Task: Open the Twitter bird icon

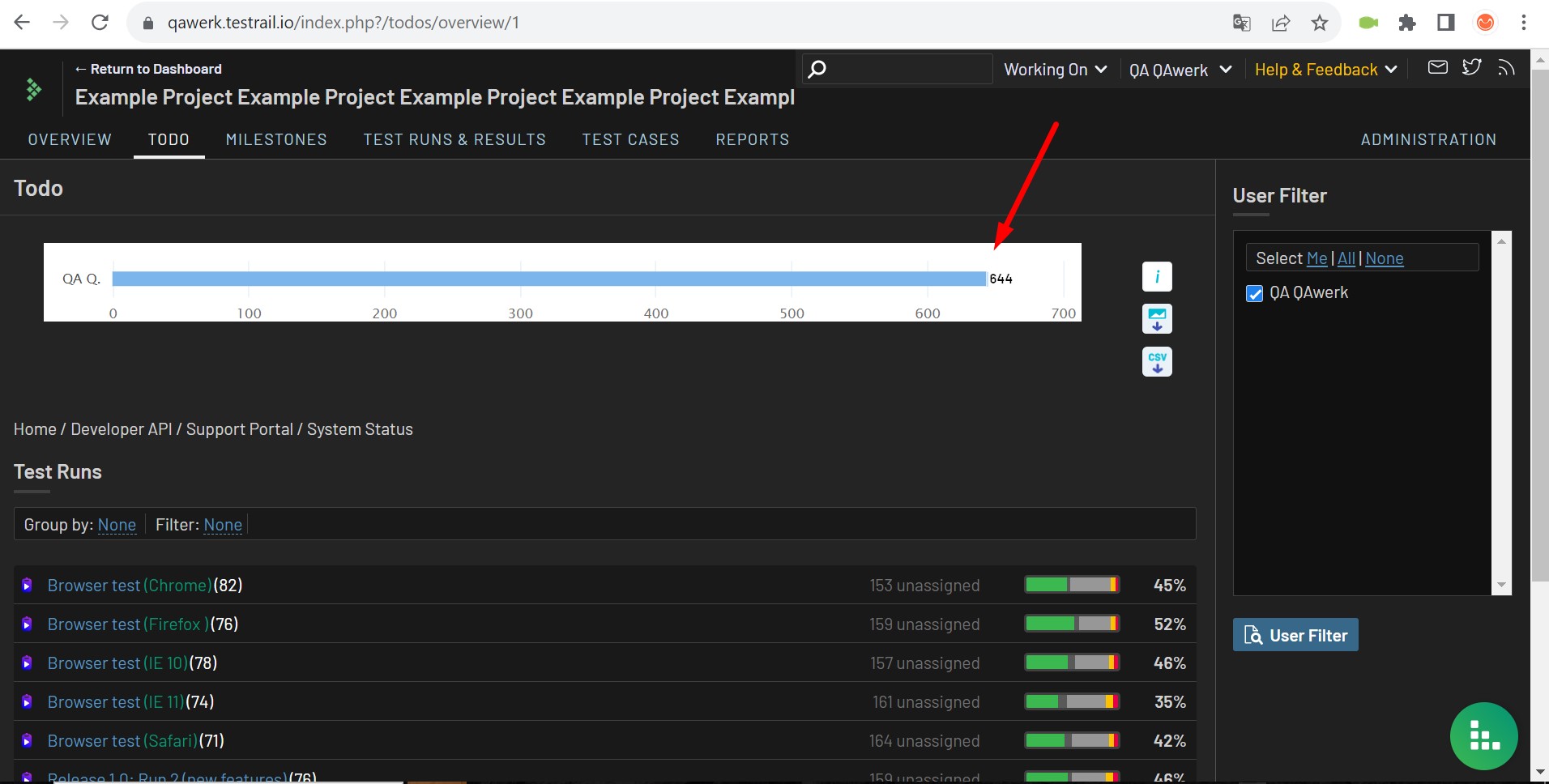Action: coord(1472,67)
